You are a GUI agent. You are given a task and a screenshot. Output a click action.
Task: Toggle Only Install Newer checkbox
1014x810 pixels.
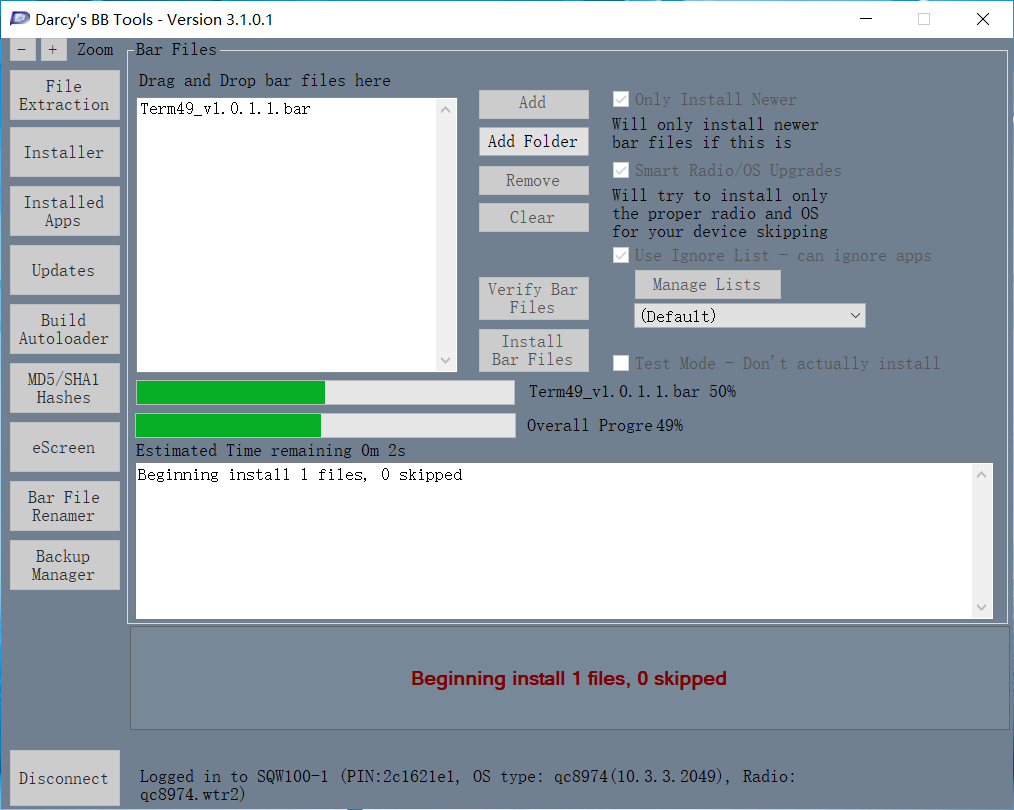[x=621, y=100]
